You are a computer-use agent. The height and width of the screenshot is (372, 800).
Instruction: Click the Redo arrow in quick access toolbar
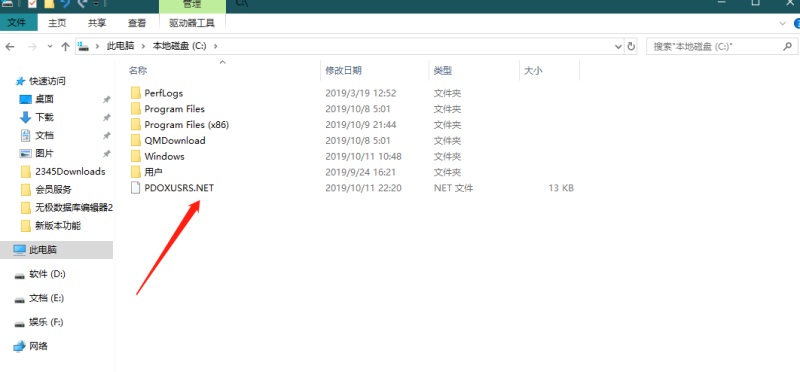[82, 3]
